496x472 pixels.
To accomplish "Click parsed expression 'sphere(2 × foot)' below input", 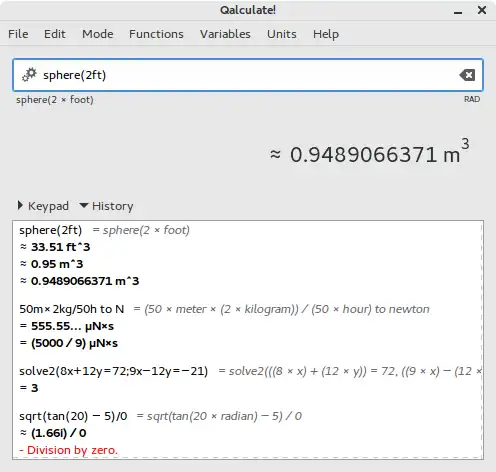I will pos(55,100).
